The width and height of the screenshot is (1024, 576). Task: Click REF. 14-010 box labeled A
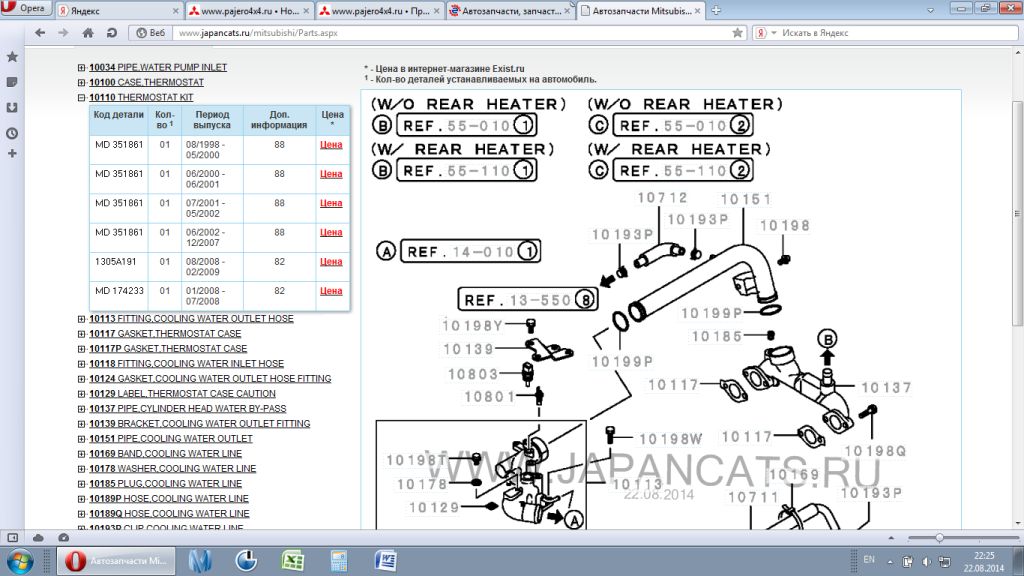(470, 251)
